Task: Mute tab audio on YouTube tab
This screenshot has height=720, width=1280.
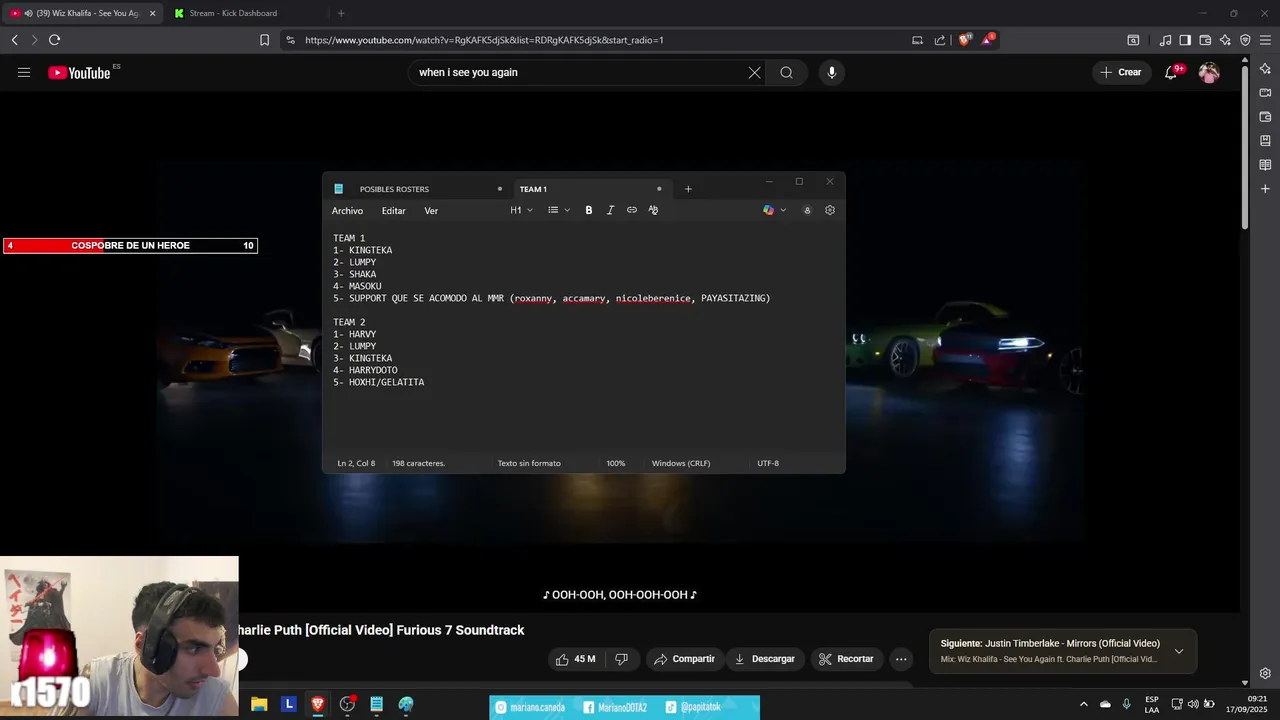Action: point(27,13)
